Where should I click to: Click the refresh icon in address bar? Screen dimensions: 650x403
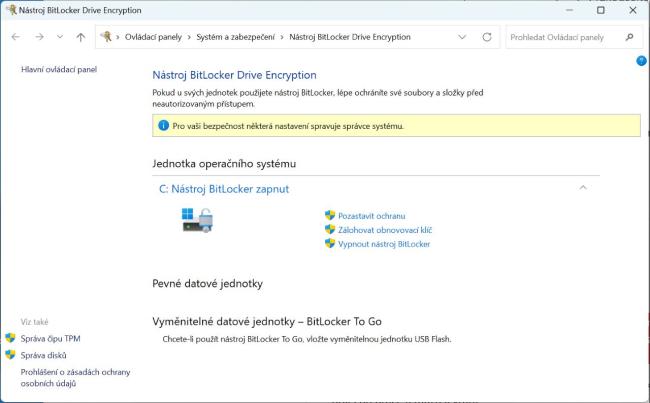pyautogui.click(x=487, y=37)
